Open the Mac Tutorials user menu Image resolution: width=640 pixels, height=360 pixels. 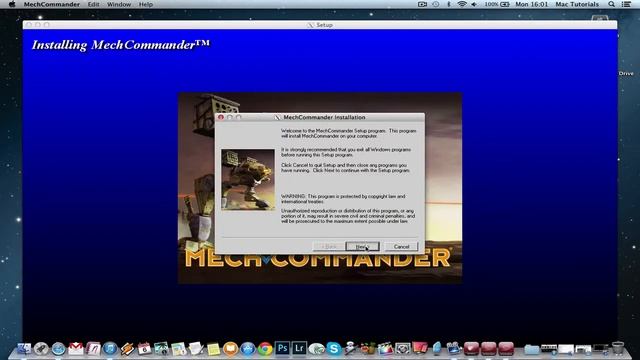tap(577, 4)
